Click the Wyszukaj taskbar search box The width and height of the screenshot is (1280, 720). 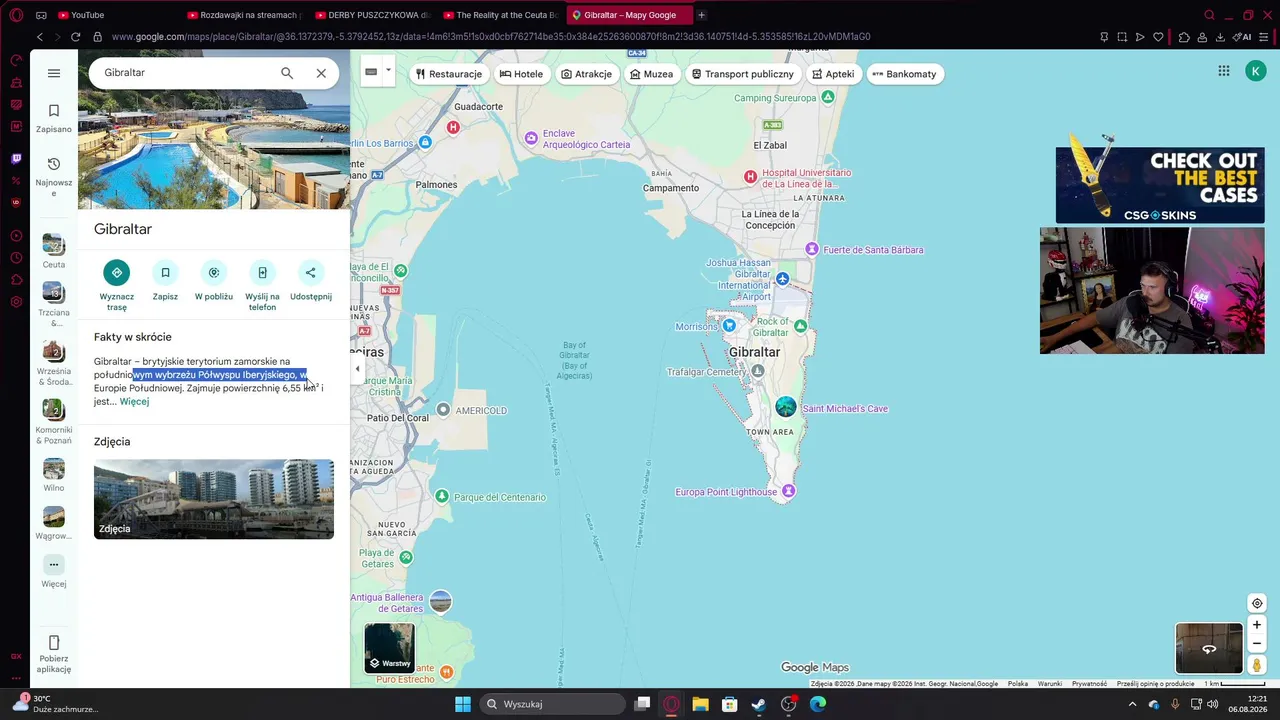click(552, 704)
